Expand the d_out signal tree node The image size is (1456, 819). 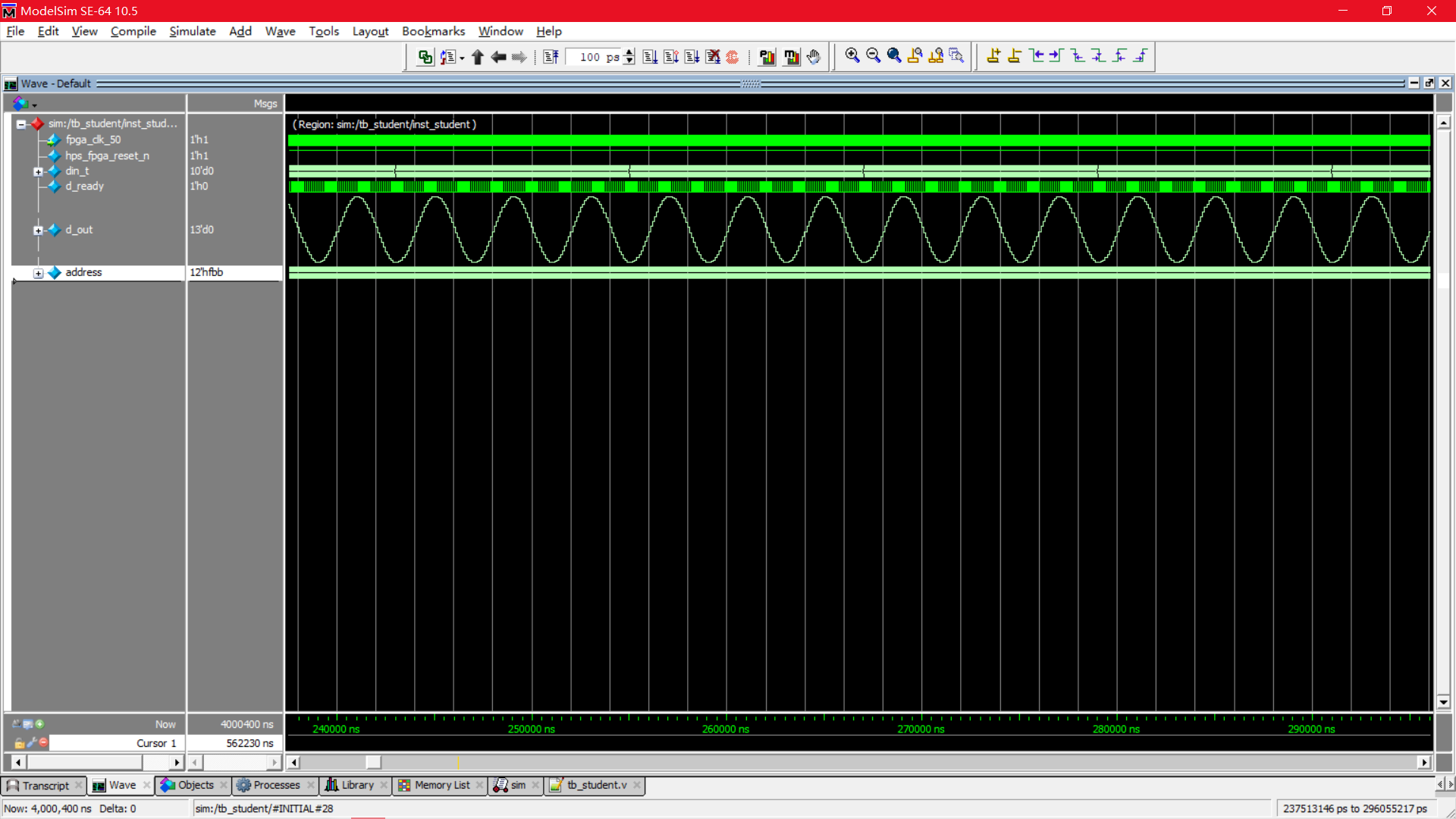(38, 229)
